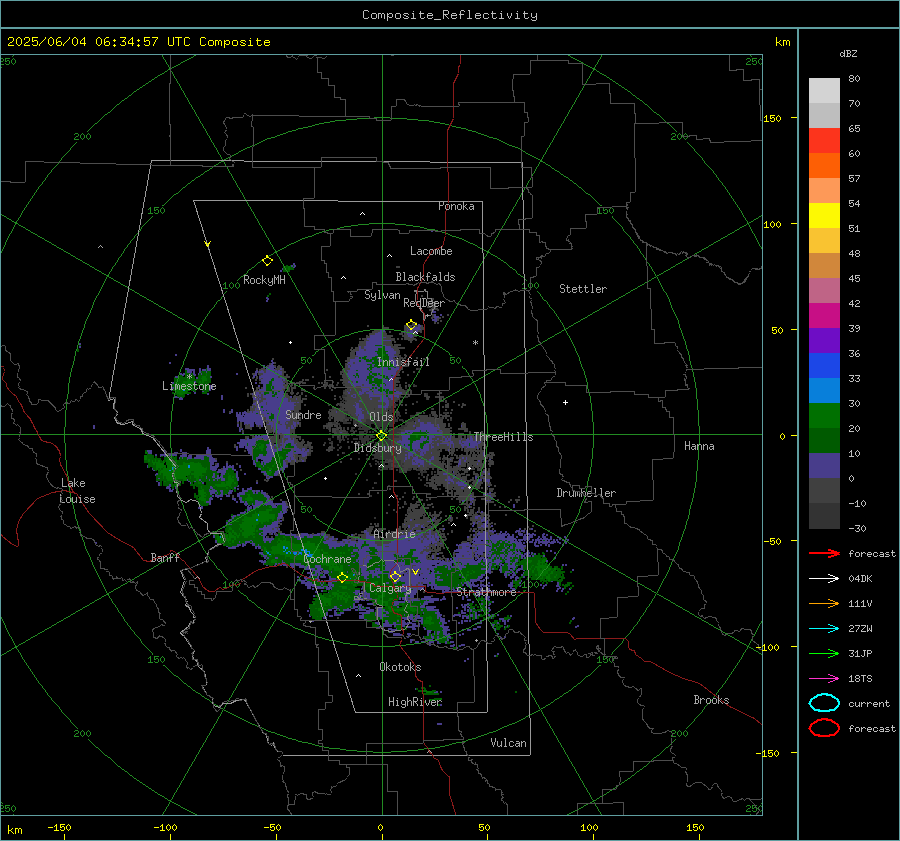Click the magenta 18TS arrow in legend
Screen dimensions: 900x841
pos(824,679)
